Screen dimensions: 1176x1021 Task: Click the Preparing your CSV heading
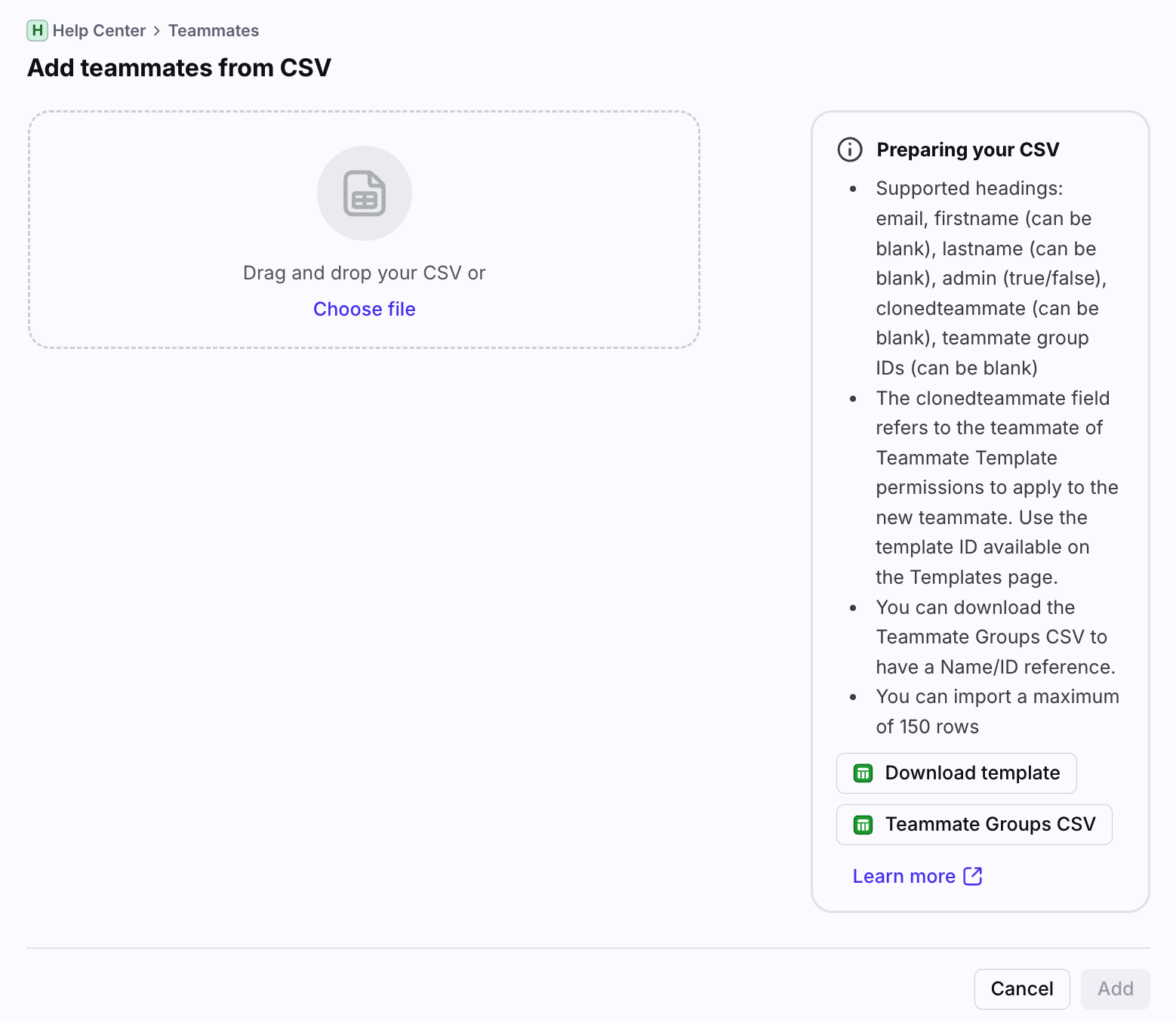(x=968, y=150)
